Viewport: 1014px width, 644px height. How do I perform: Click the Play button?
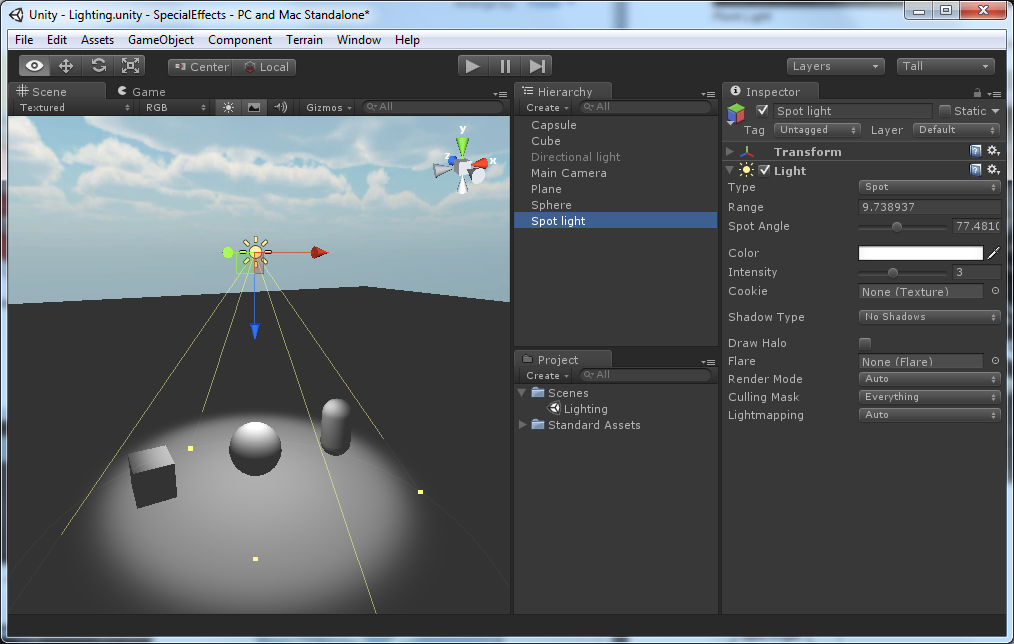click(473, 66)
